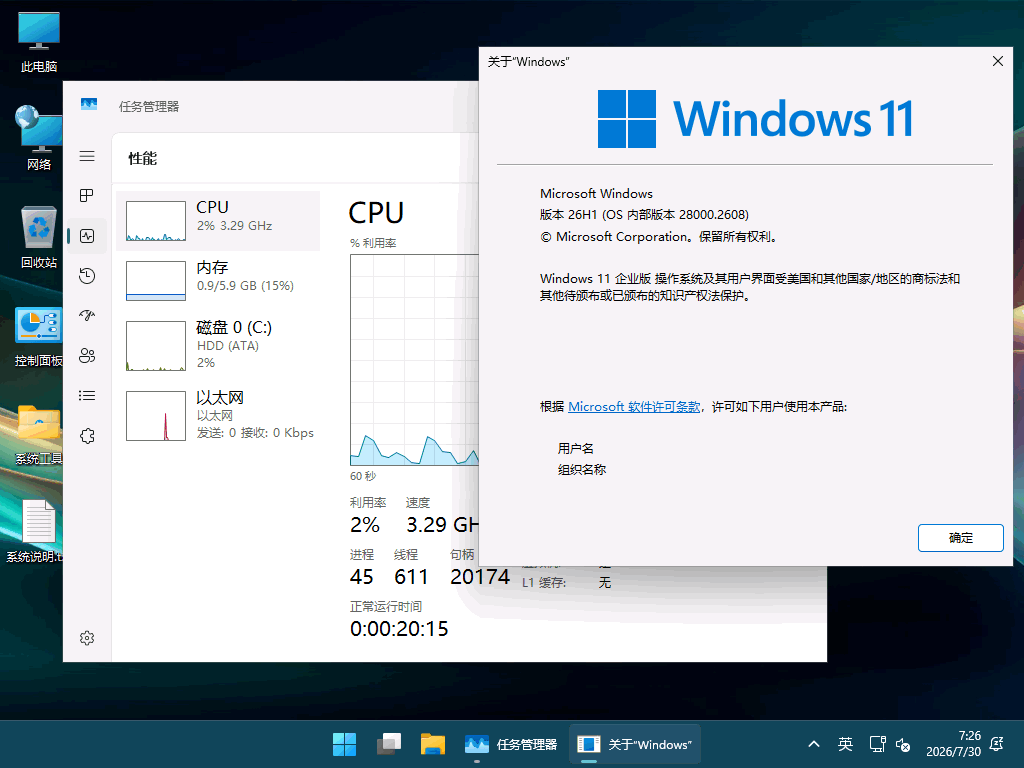1024x768 pixels.
Task: Click the 版本 26H1 version text line
Action: click(644, 215)
